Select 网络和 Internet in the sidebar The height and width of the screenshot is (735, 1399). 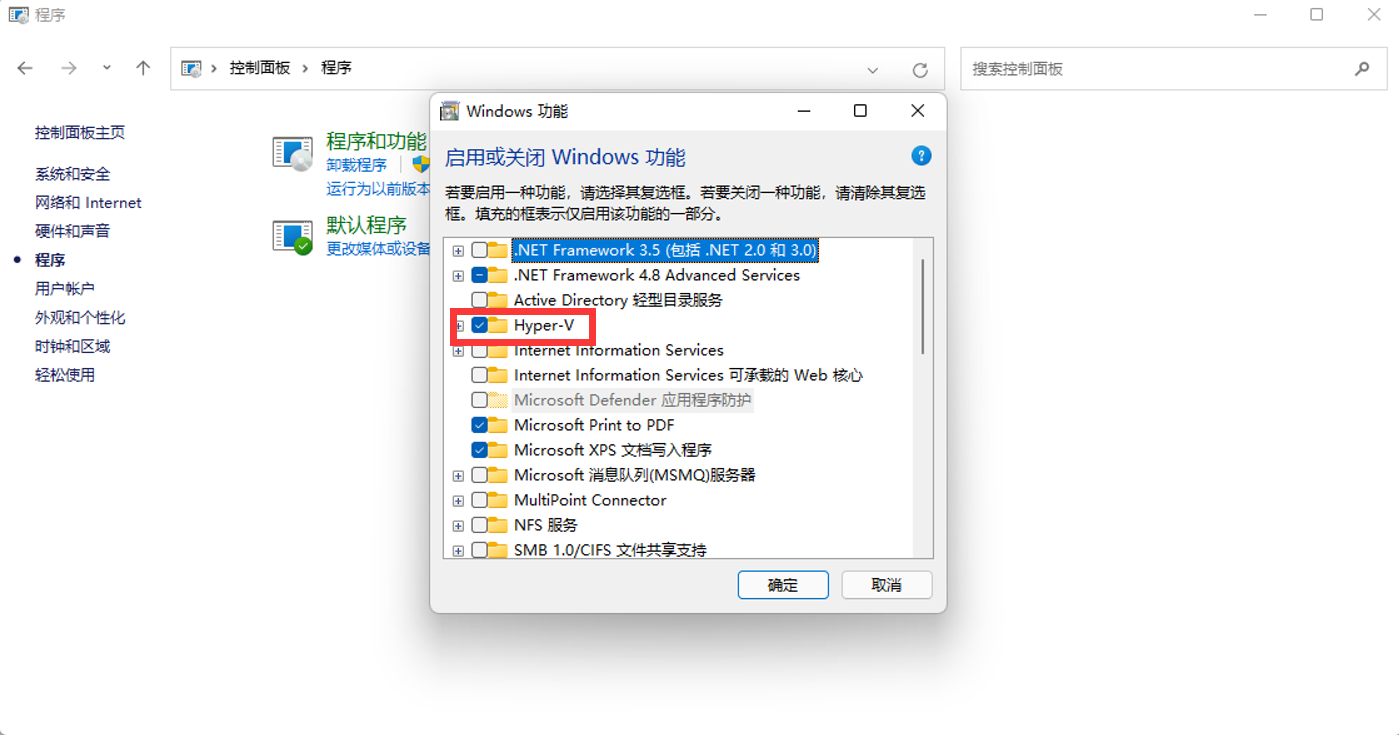88,202
